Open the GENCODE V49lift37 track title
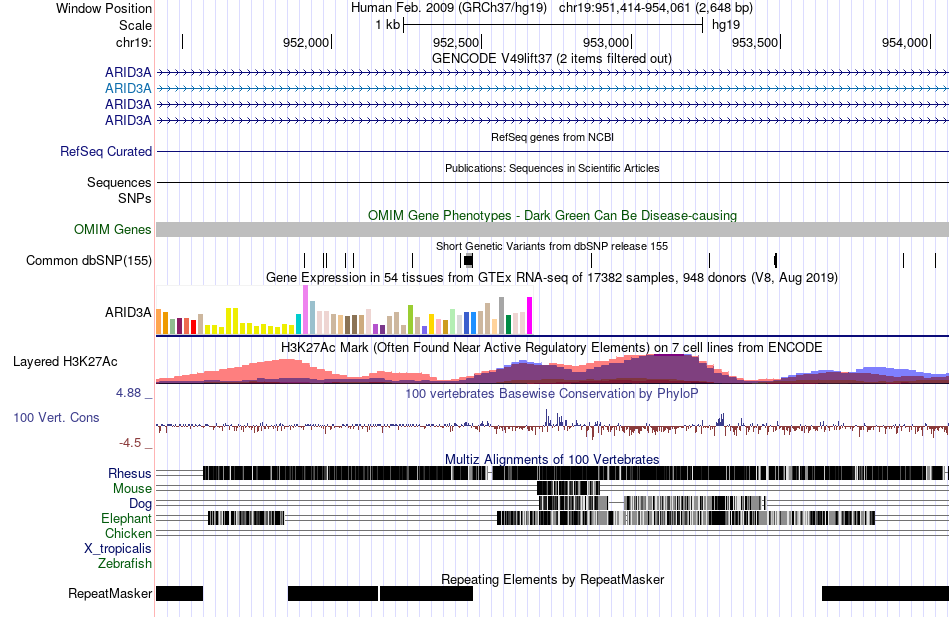950x617 pixels. (x=552, y=59)
